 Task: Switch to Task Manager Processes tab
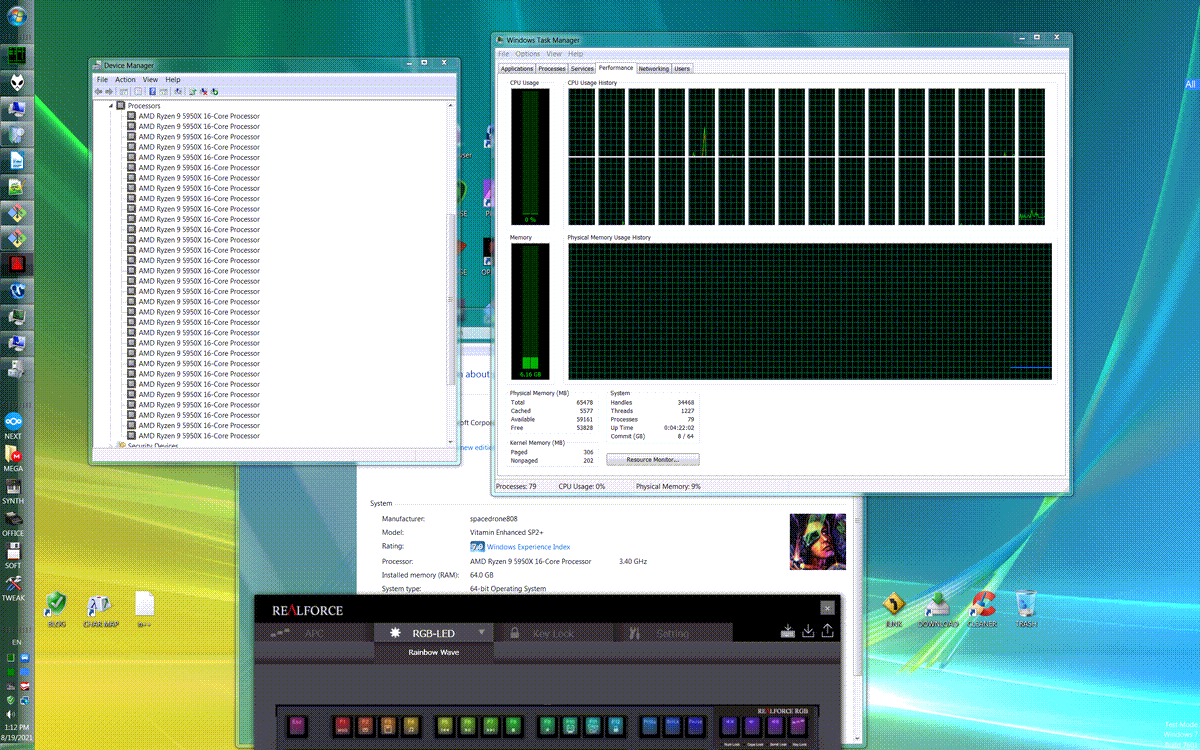coord(552,69)
